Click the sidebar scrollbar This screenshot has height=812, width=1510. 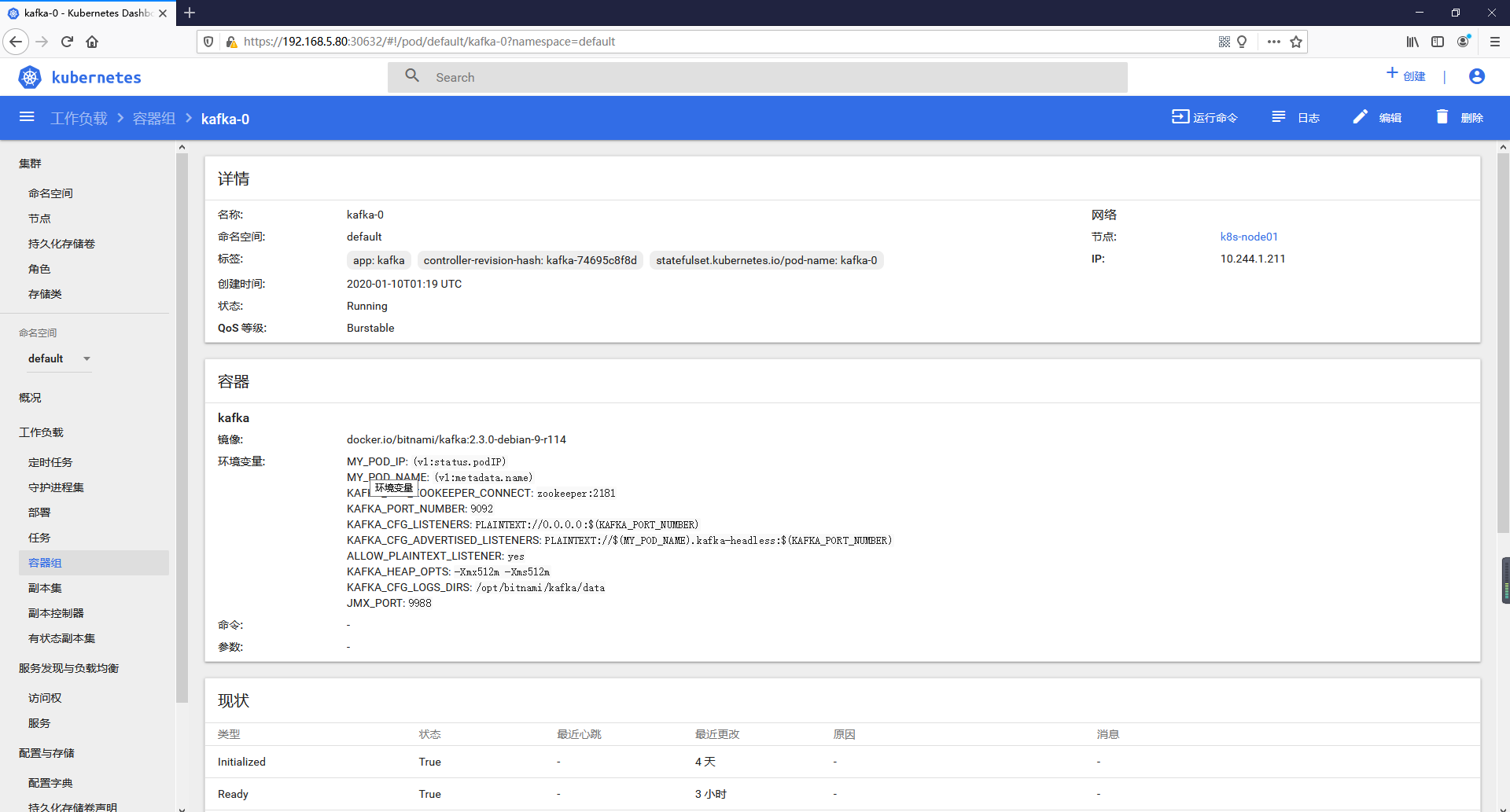pos(182,428)
